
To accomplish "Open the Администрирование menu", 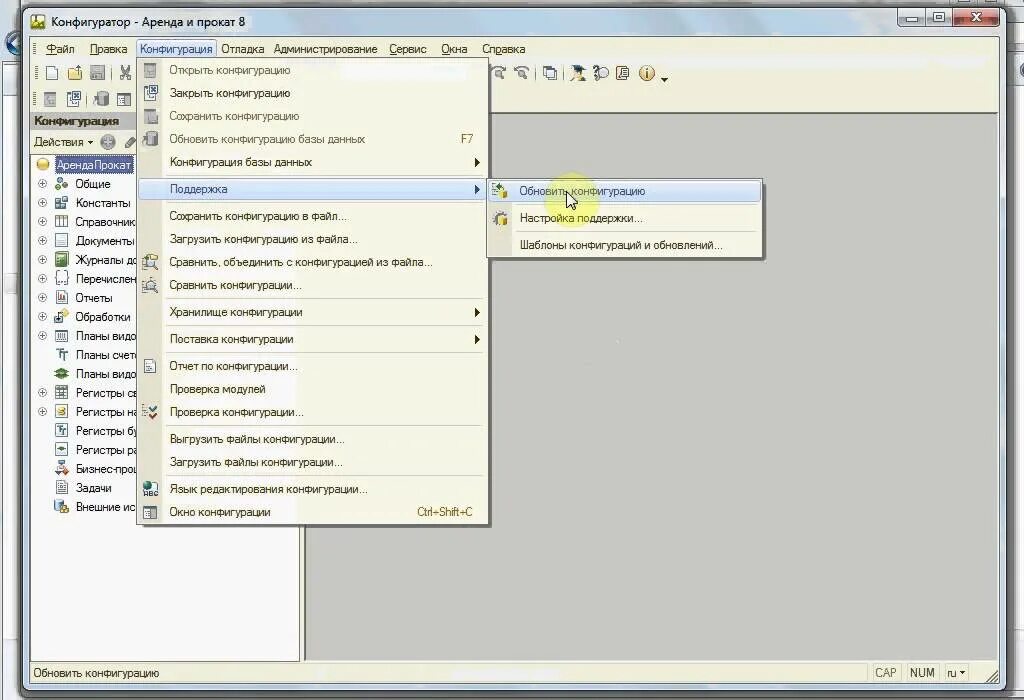I will (325, 49).
